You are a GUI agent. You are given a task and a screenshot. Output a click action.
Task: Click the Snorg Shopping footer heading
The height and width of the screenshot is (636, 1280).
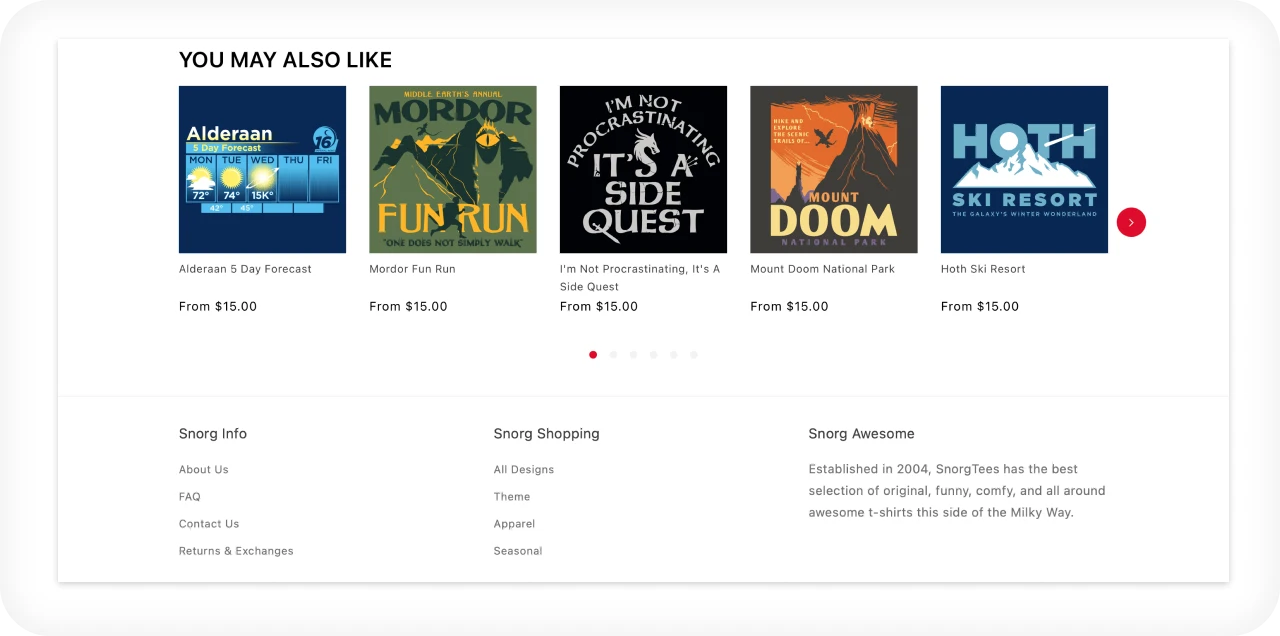(547, 434)
